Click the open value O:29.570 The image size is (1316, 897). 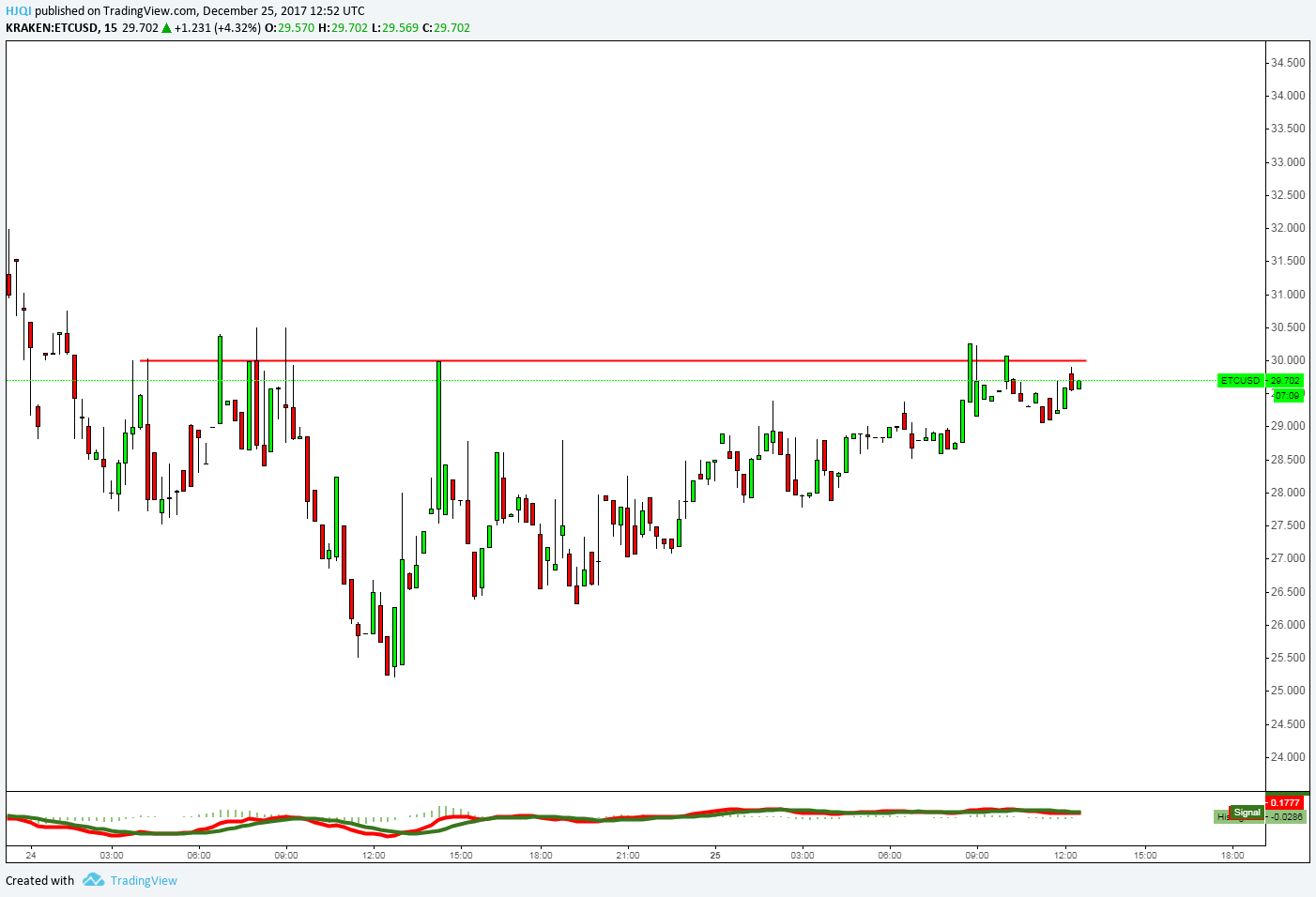pos(289,28)
